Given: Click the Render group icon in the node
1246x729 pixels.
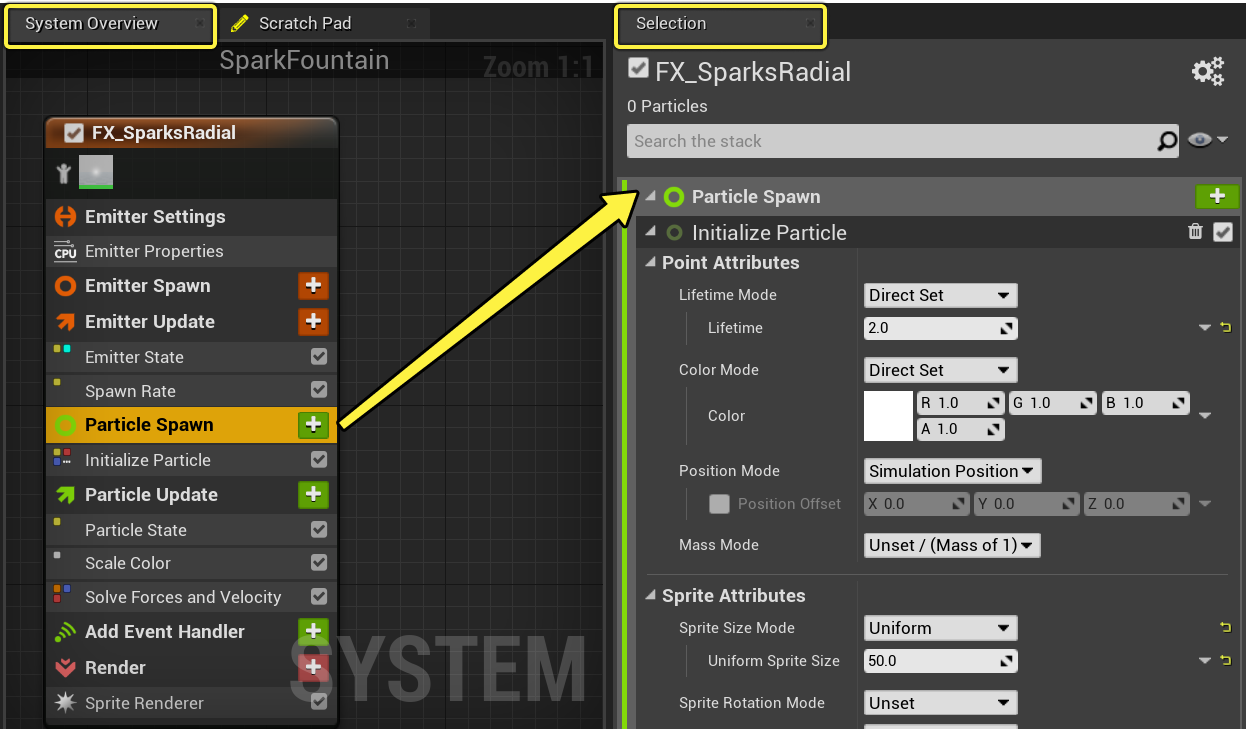Looking at the screenshot, I should pyautogui.click(x=65, y=668).
